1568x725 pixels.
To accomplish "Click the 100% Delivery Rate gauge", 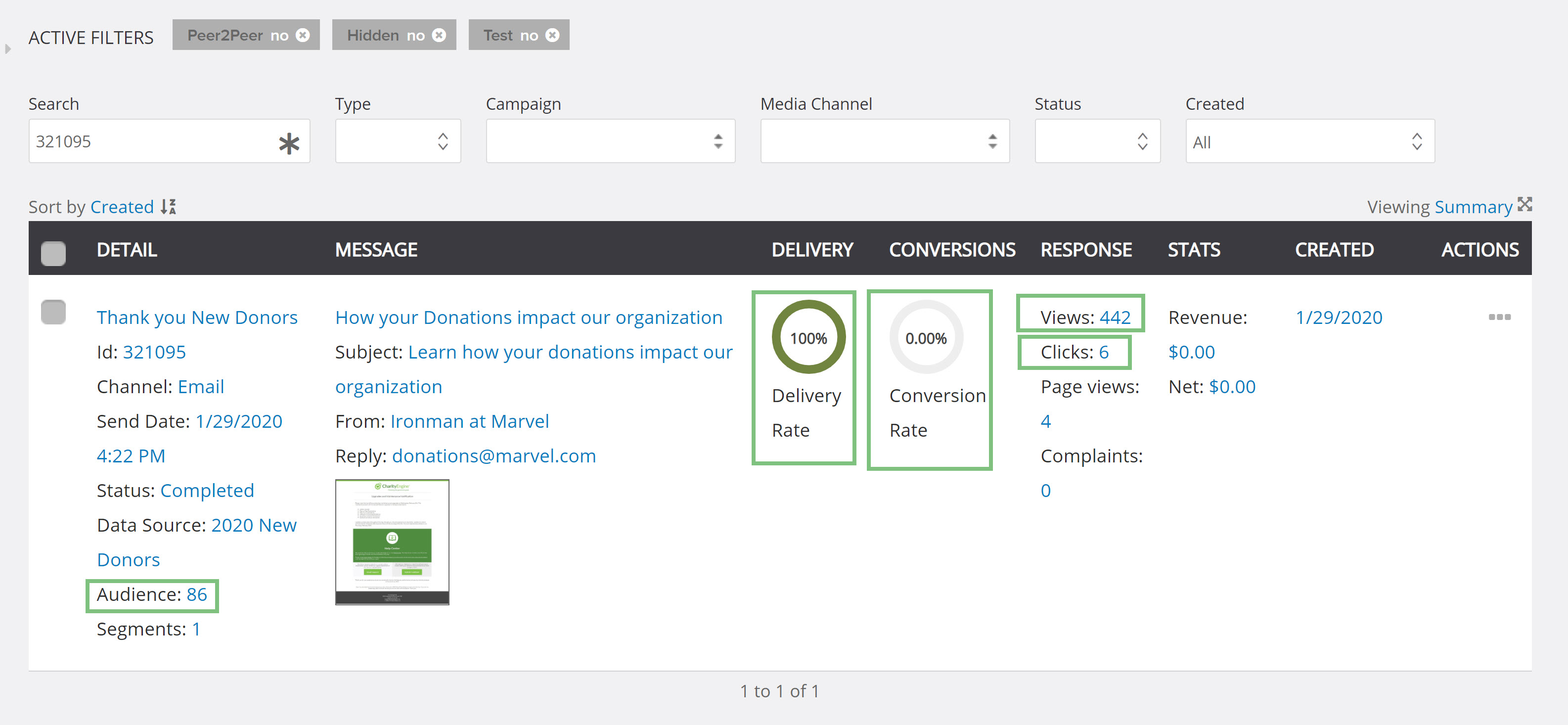I will coord(808,337).
